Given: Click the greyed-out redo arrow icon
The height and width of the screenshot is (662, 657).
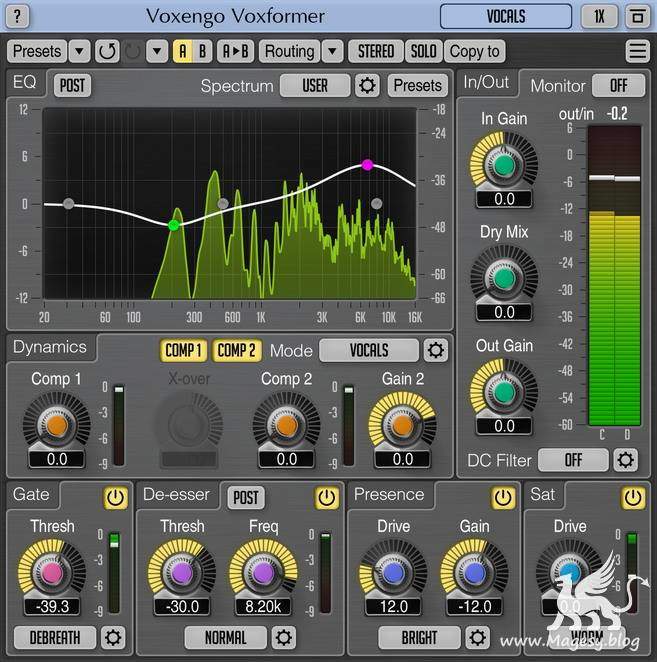Looking at the screenshot, I should (x=133, y=52).
